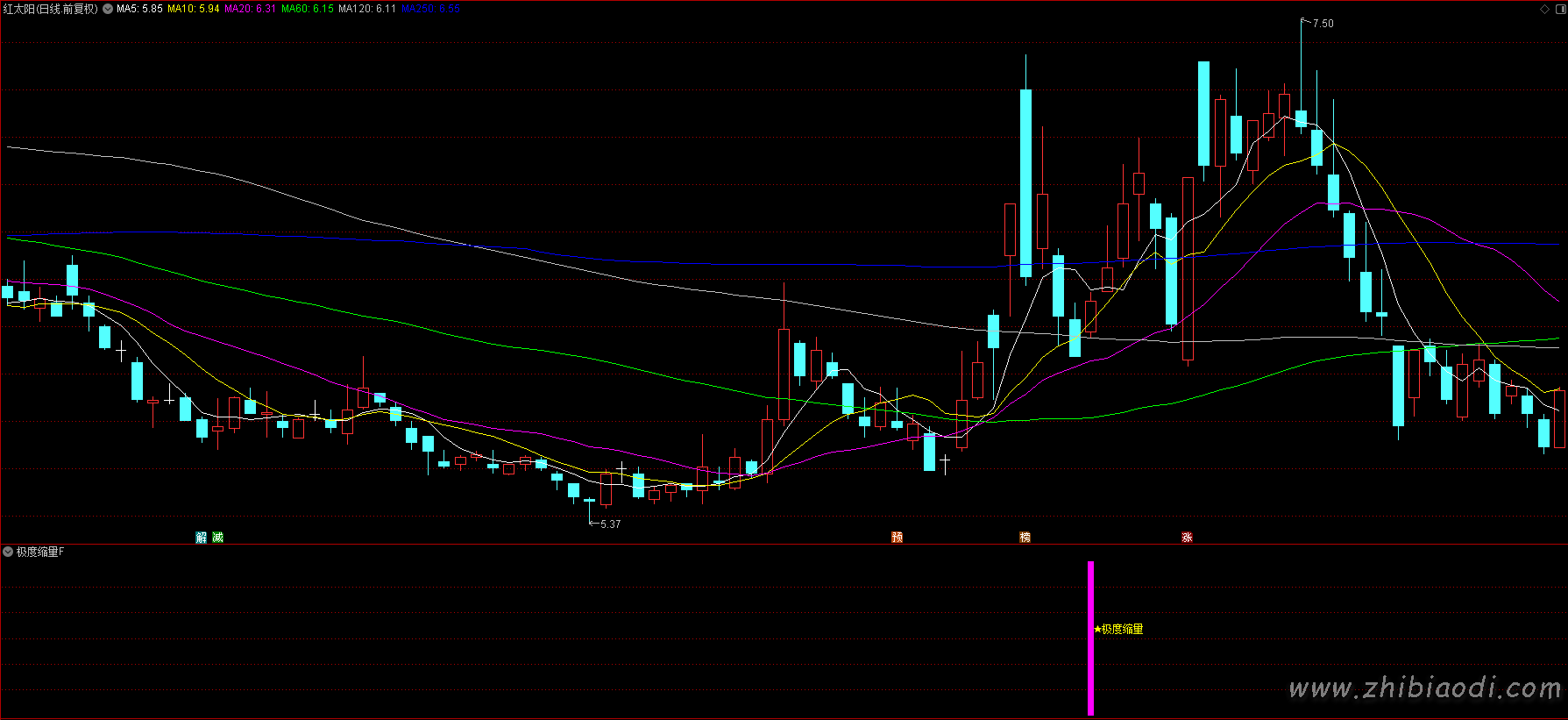Click the red 涨 marker icon
1568x720 pixels.
1187,537
